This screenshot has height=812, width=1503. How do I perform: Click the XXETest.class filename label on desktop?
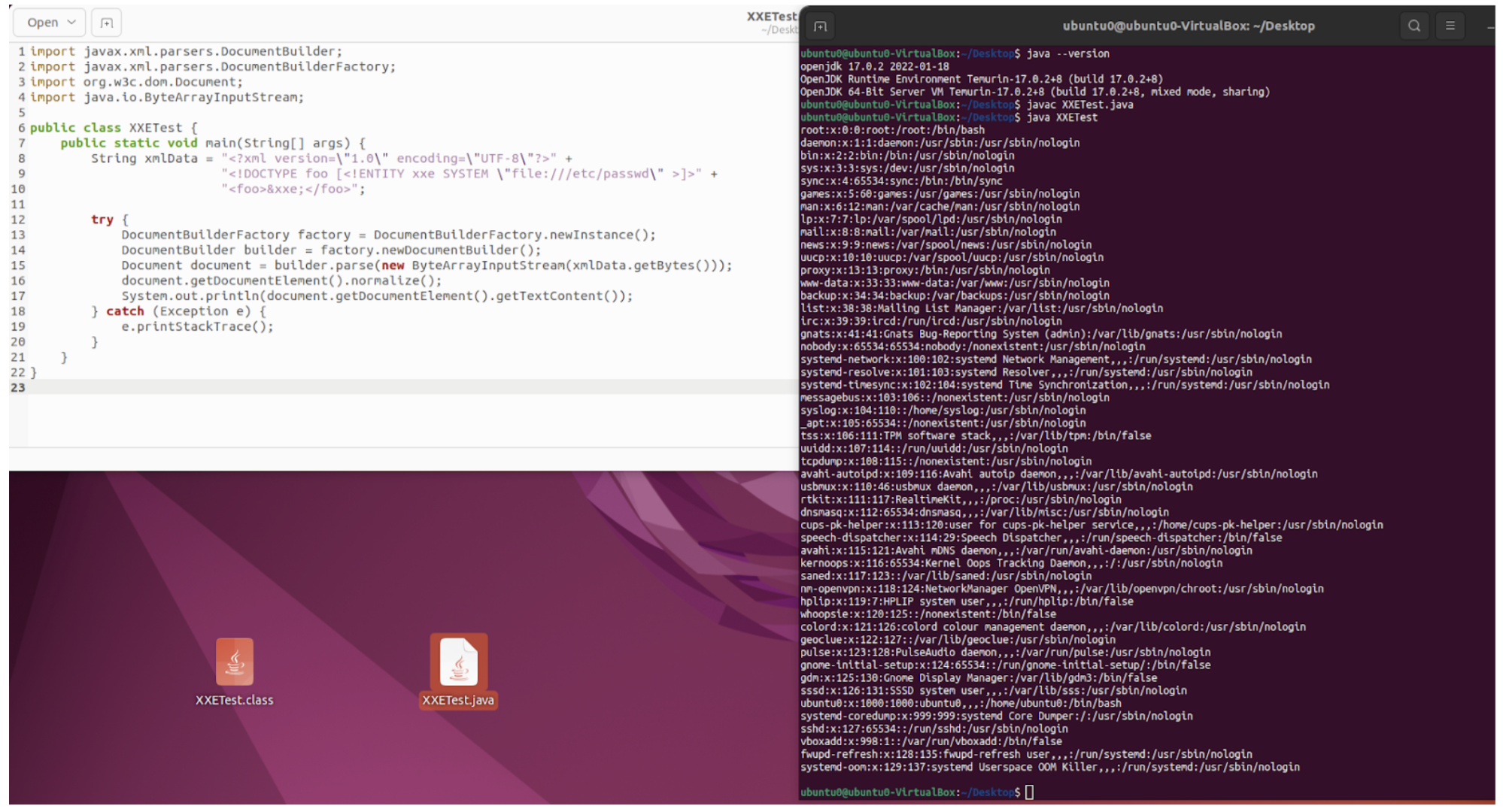coord(235,700)
